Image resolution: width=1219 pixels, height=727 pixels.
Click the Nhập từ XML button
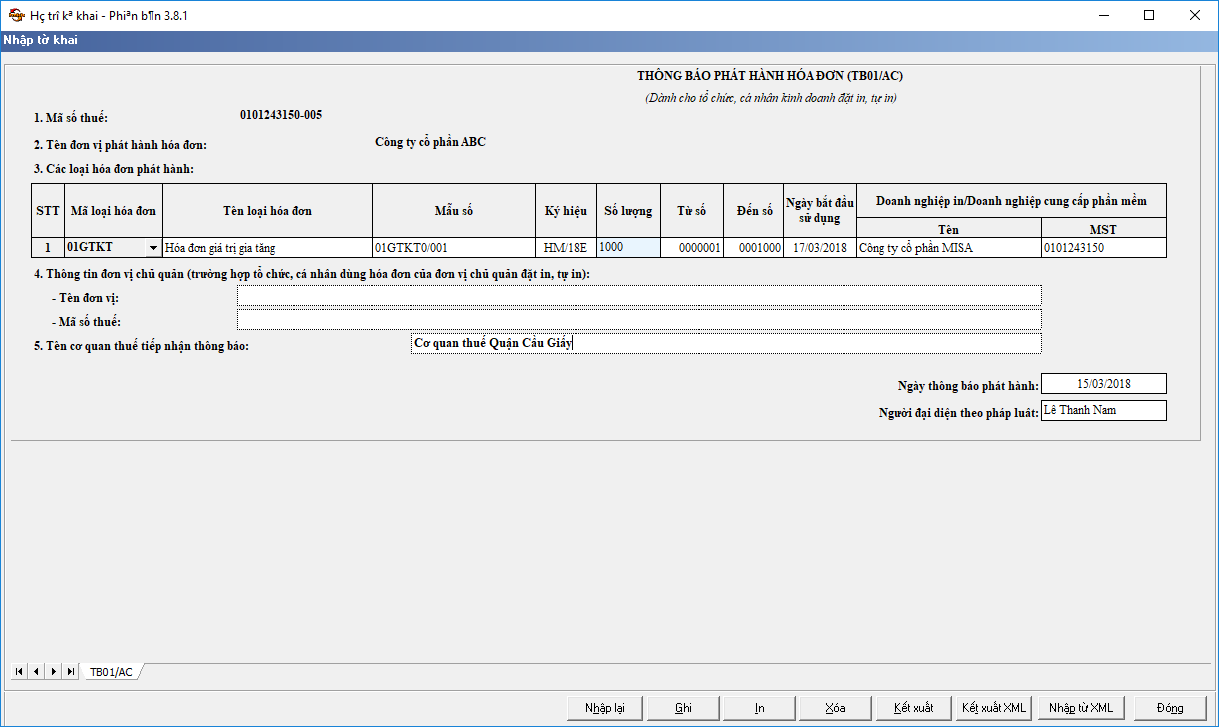click(1080, 708)
